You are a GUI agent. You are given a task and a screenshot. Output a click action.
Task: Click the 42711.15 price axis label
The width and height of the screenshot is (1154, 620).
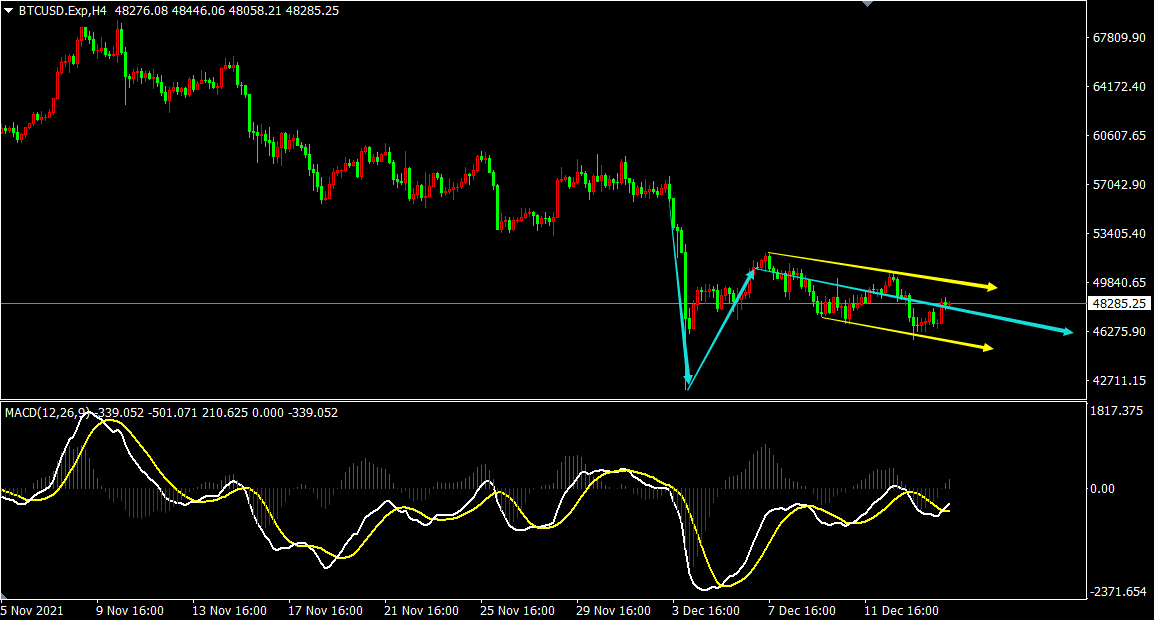1119,381
